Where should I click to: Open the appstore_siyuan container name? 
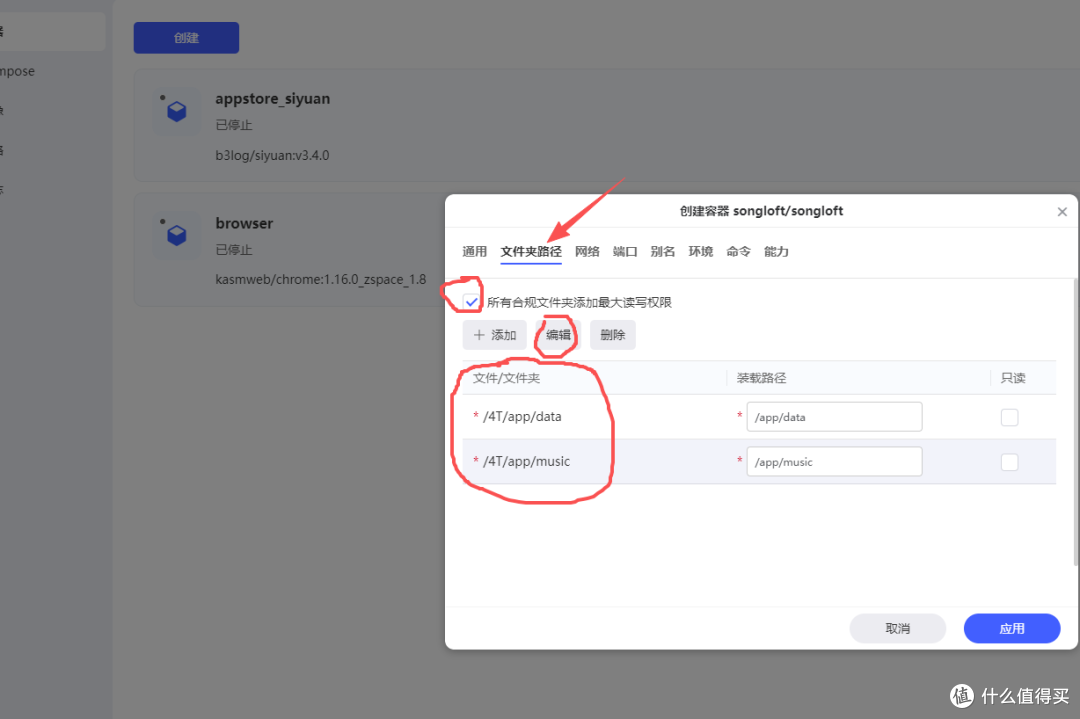(x=273, y=98)
